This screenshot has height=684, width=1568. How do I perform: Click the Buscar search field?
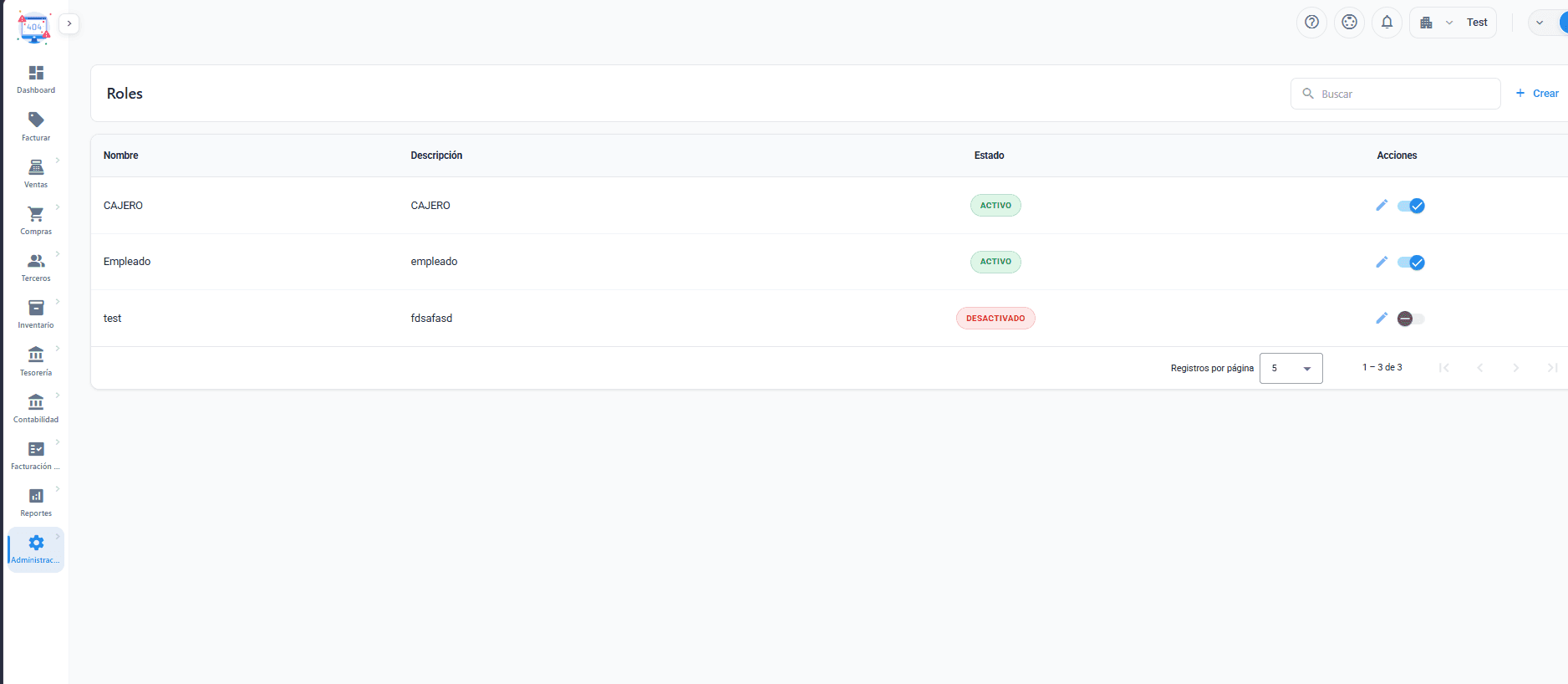[1395, 94]
